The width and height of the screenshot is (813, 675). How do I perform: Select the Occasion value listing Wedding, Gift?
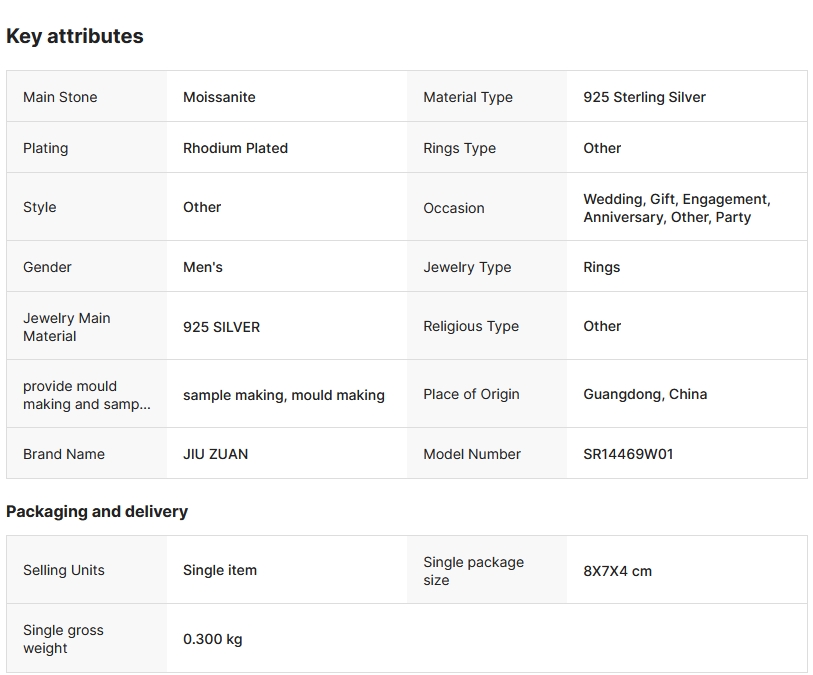(x=676, y=208)
